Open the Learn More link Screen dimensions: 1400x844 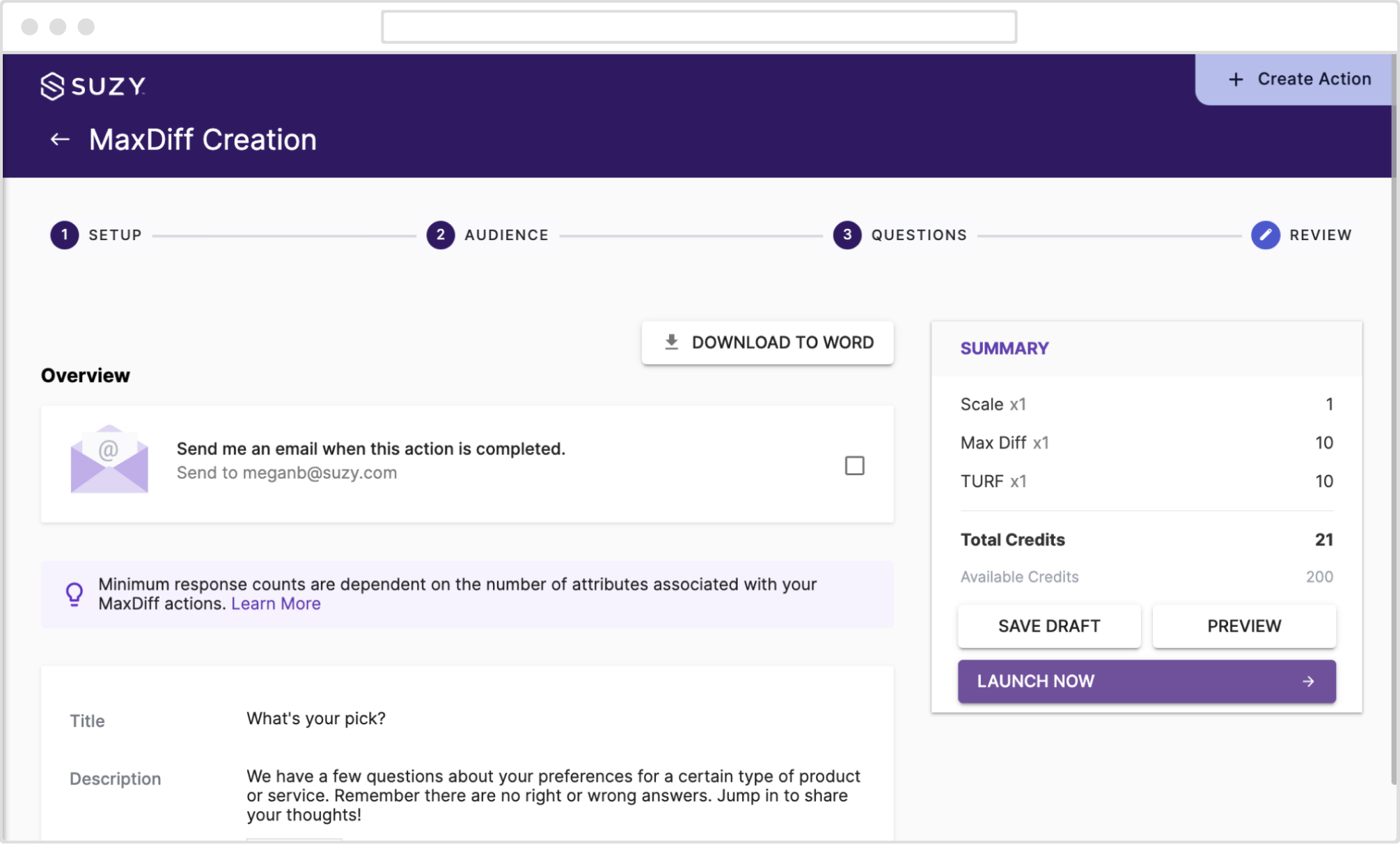(276, 604)
